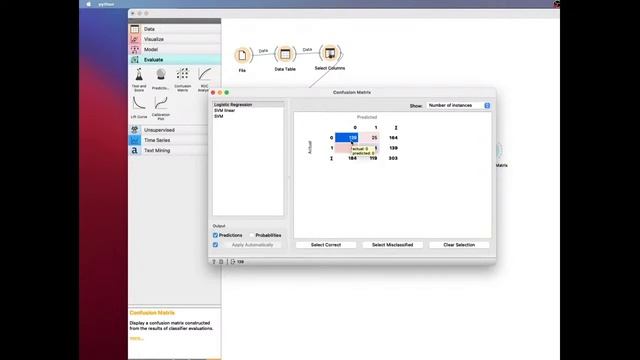The image size is (640, 360).
Task: Click the Select Misclassified button
Action: tap(392, 245)
